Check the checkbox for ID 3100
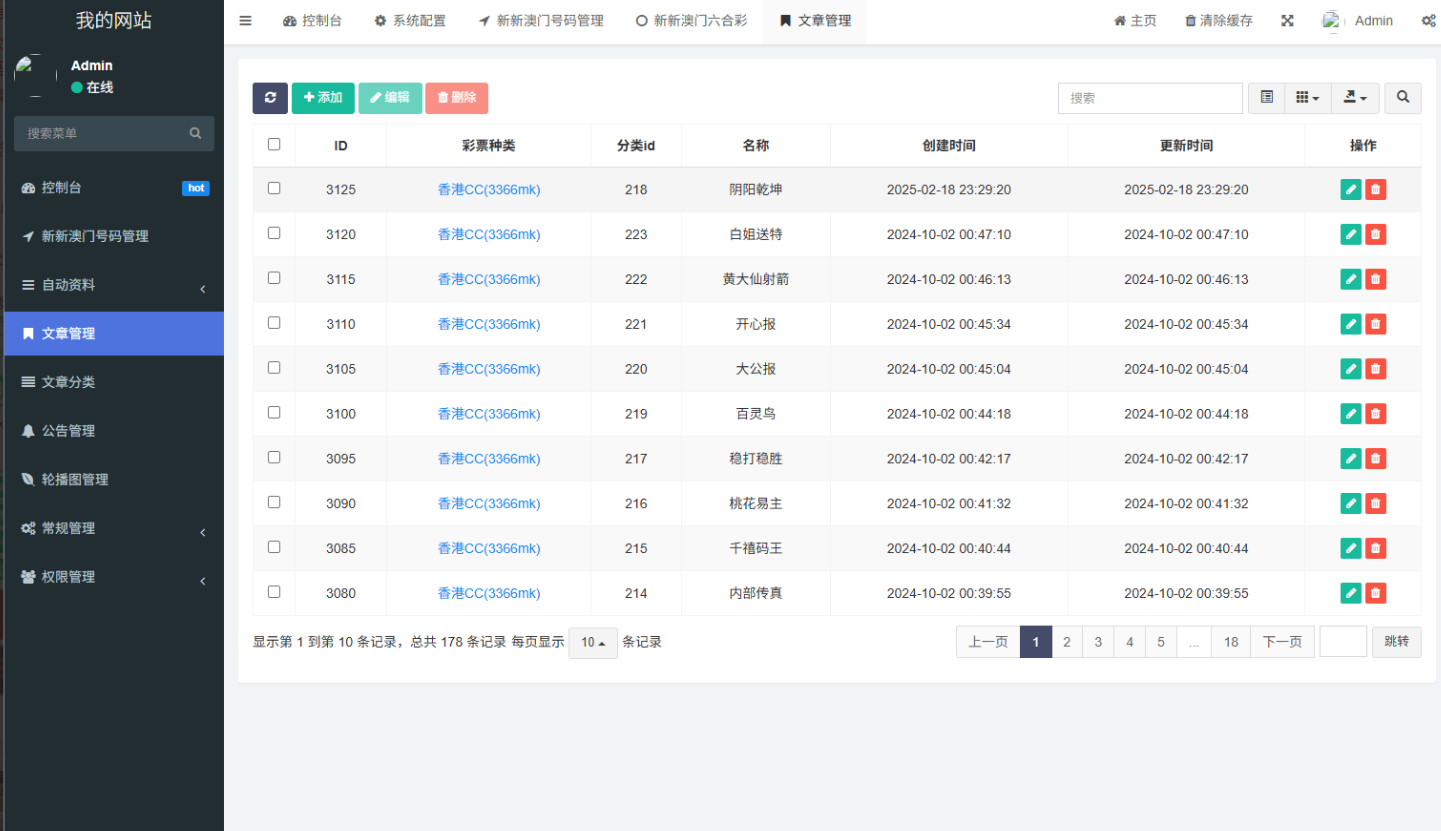This screenshot has width=1441, height=831. 274,412
